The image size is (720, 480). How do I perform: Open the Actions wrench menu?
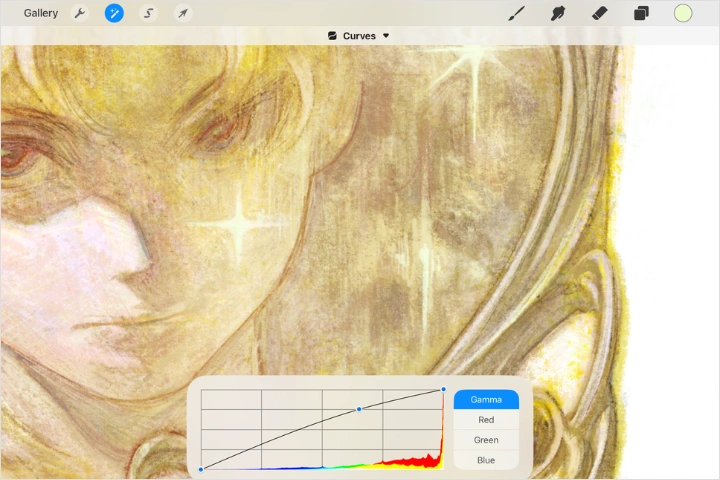coord(80,13)
